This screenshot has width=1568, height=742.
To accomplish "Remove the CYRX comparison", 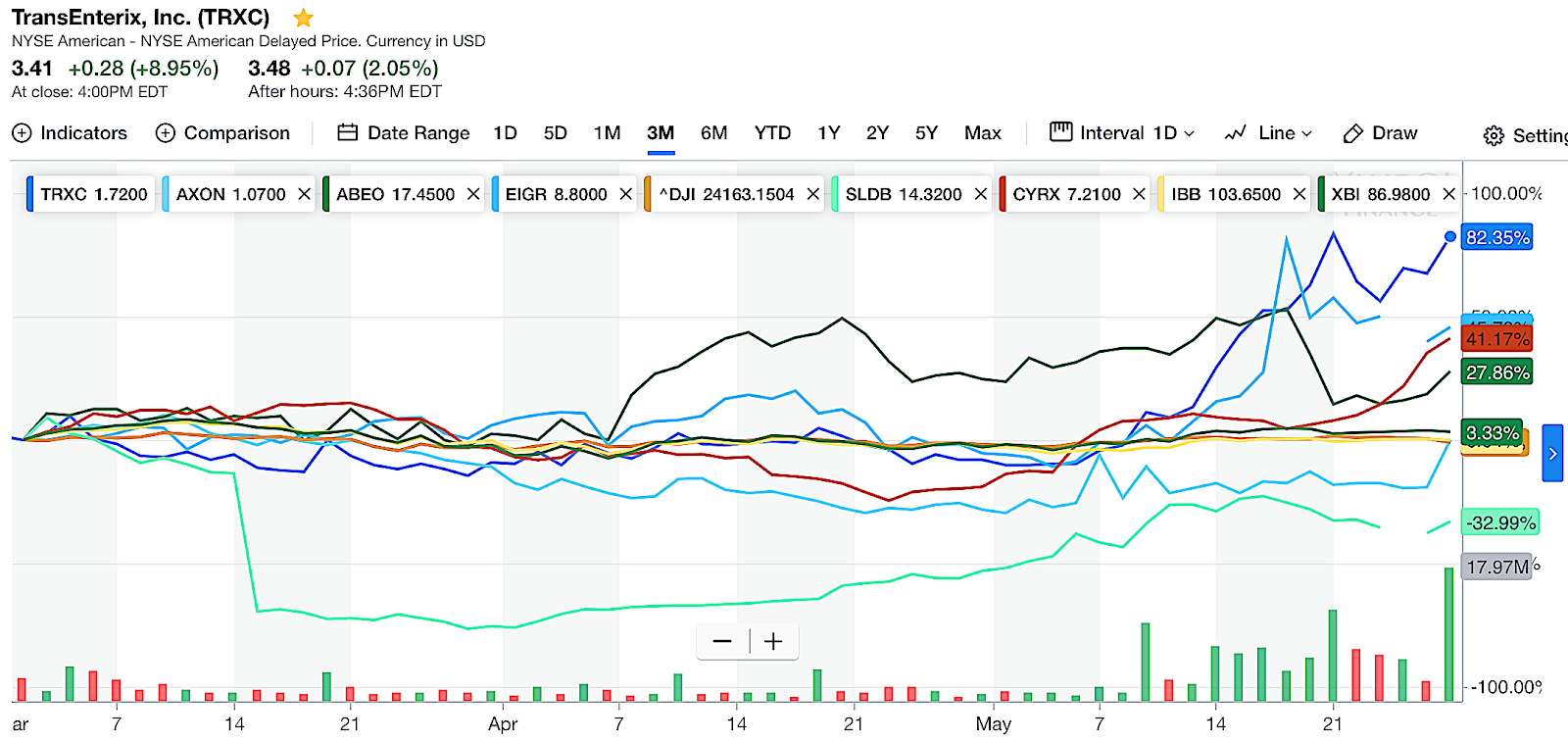I will pos(1139,194).
